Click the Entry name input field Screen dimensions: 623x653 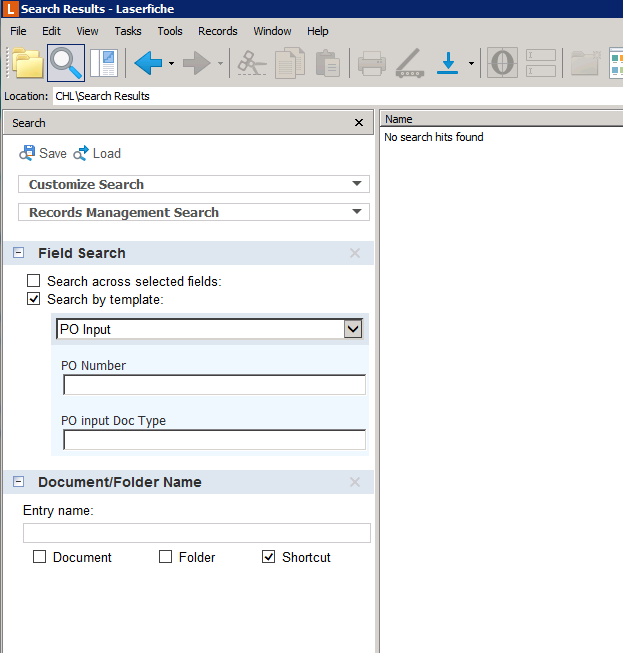point(197,533)
